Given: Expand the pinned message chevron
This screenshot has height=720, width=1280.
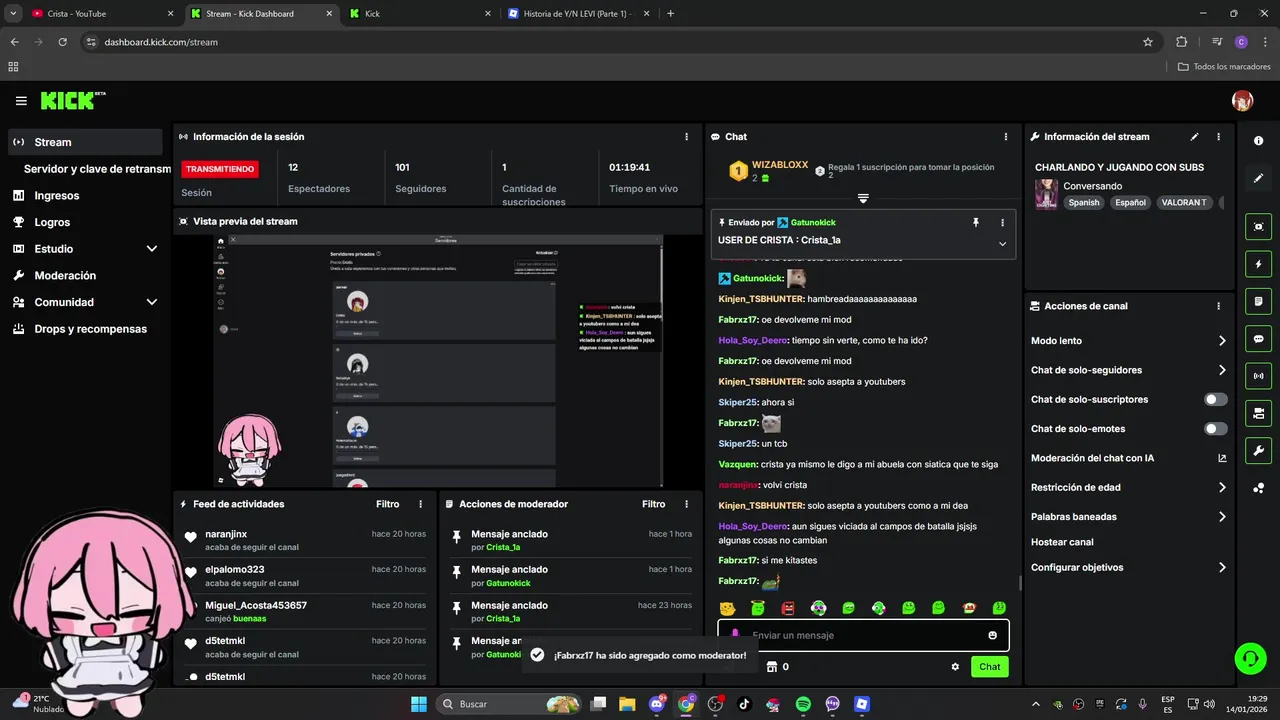Looking at the screenshot, I should click(1002, 244).
